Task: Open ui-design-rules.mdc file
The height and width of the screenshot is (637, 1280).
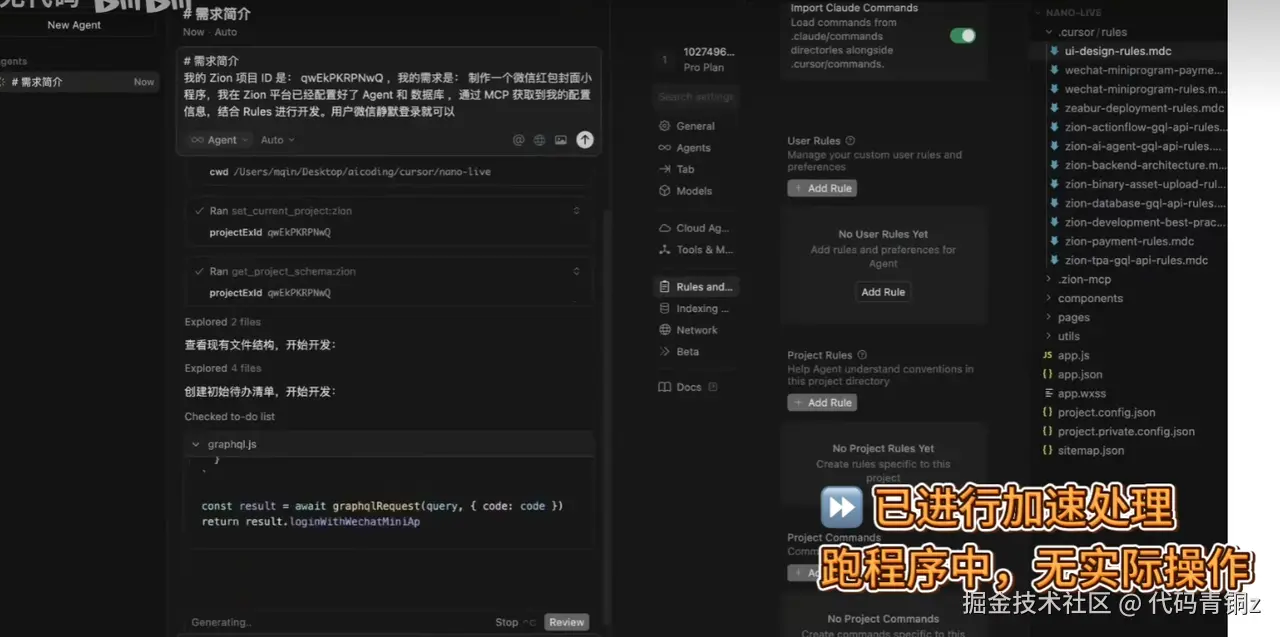Action: pos(1118,51)
